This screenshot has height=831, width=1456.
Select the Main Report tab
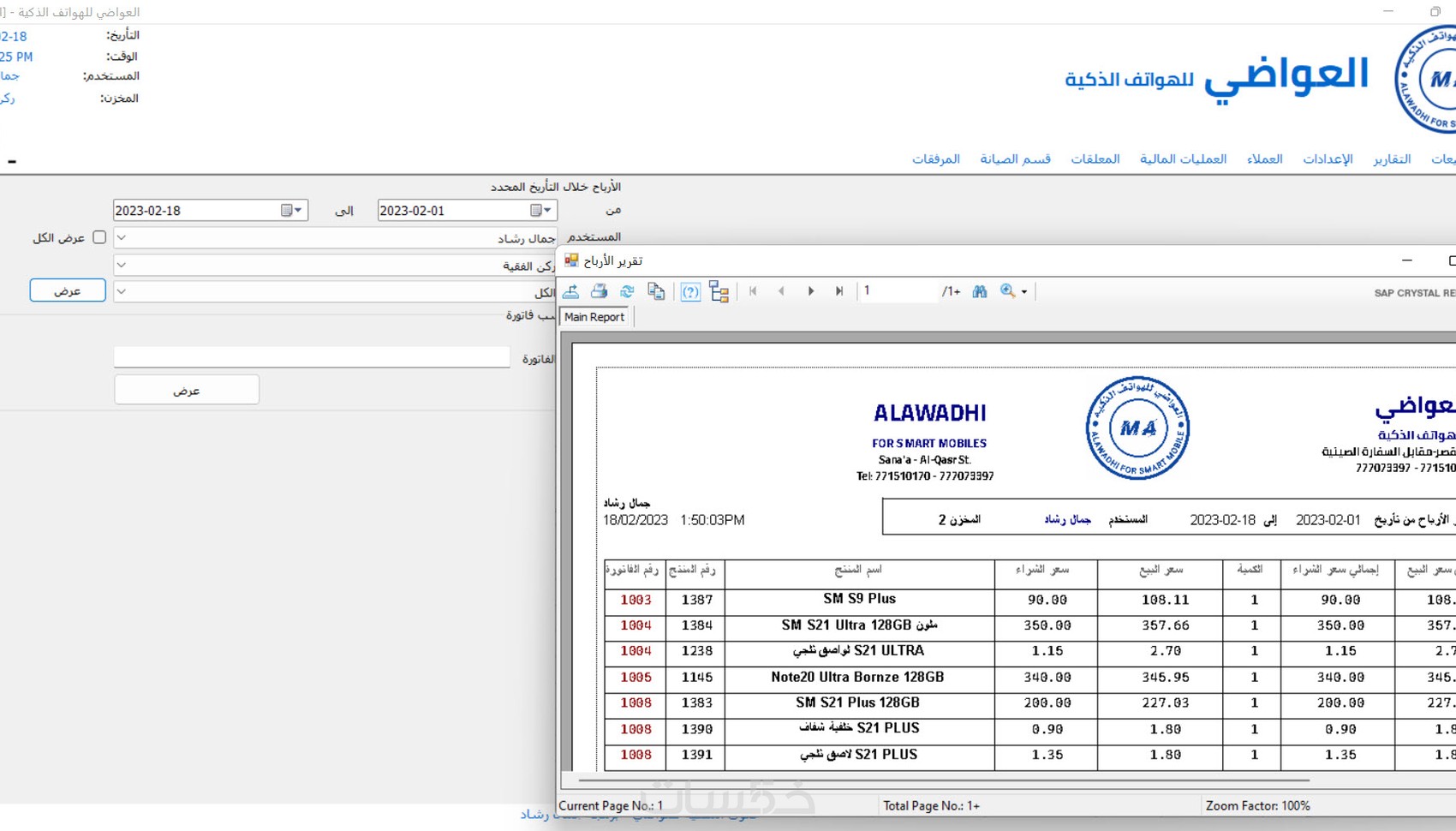coord(594,317)
